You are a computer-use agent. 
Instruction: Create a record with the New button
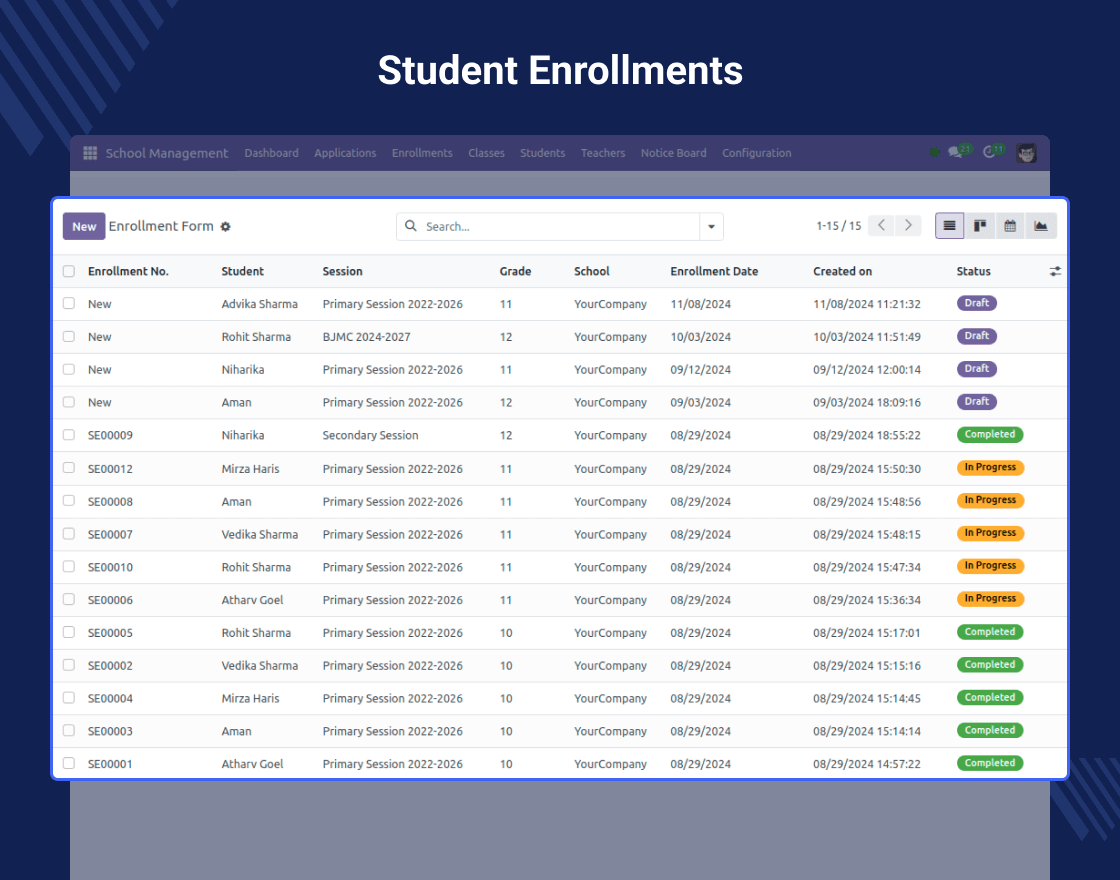pyautogui.click(x=83, y=226)
